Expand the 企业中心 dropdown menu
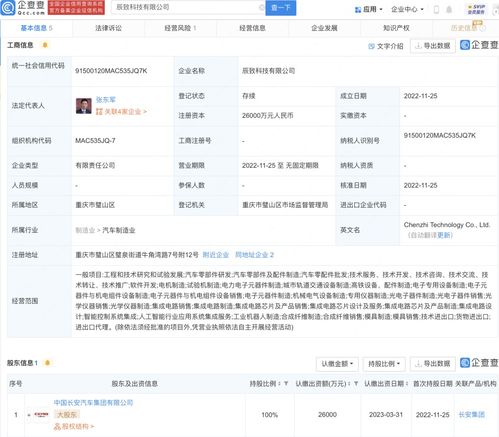The width and height of the screenshot is (499, 437). [x=407, y=9]
